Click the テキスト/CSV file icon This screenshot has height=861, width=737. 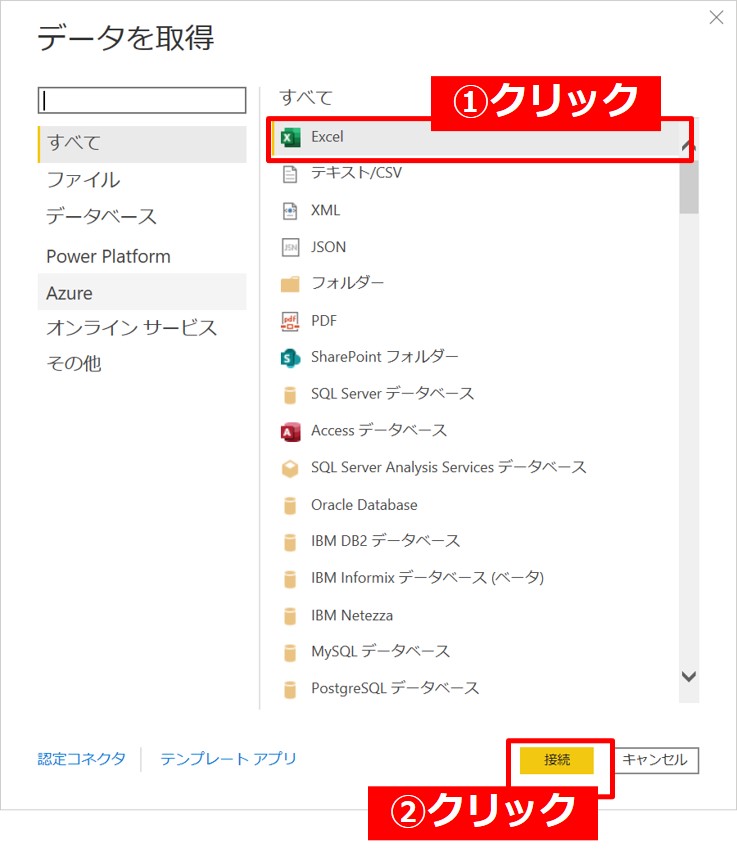(x=290, y=174)
